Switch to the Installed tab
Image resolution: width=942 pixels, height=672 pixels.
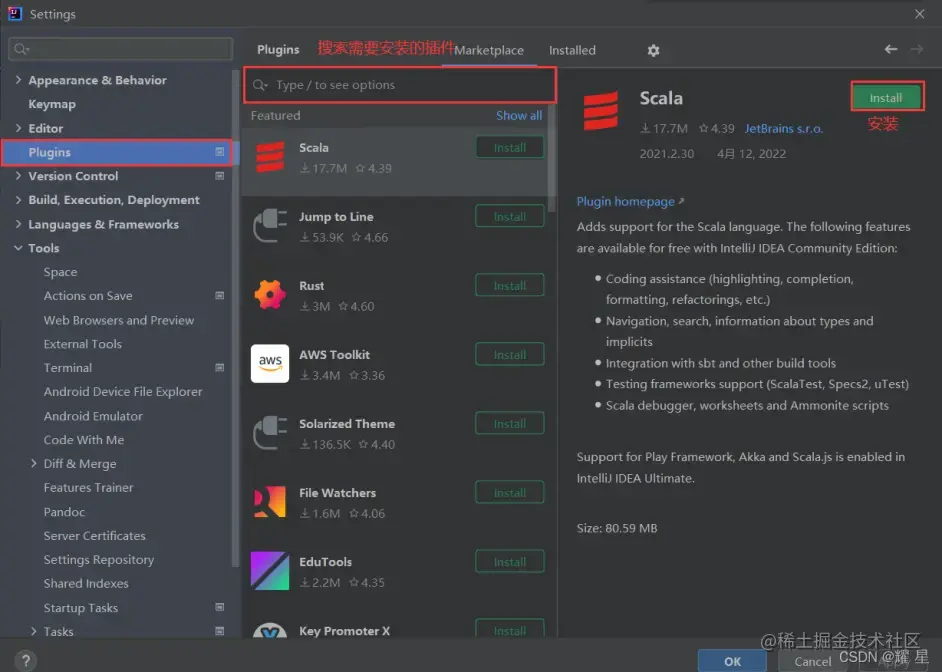pos(572,50)
